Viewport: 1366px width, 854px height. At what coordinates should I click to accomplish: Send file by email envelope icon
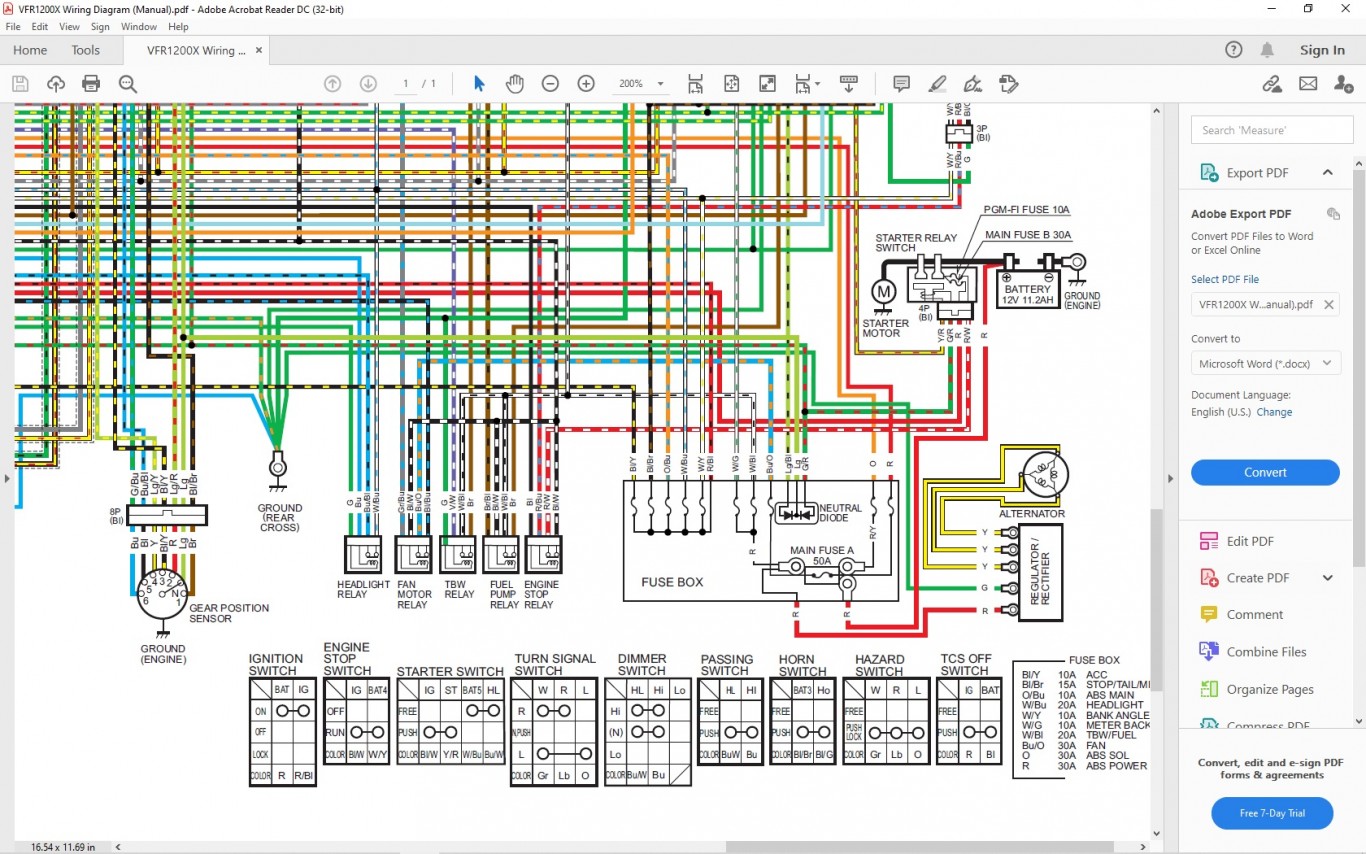click(1308, 84)
